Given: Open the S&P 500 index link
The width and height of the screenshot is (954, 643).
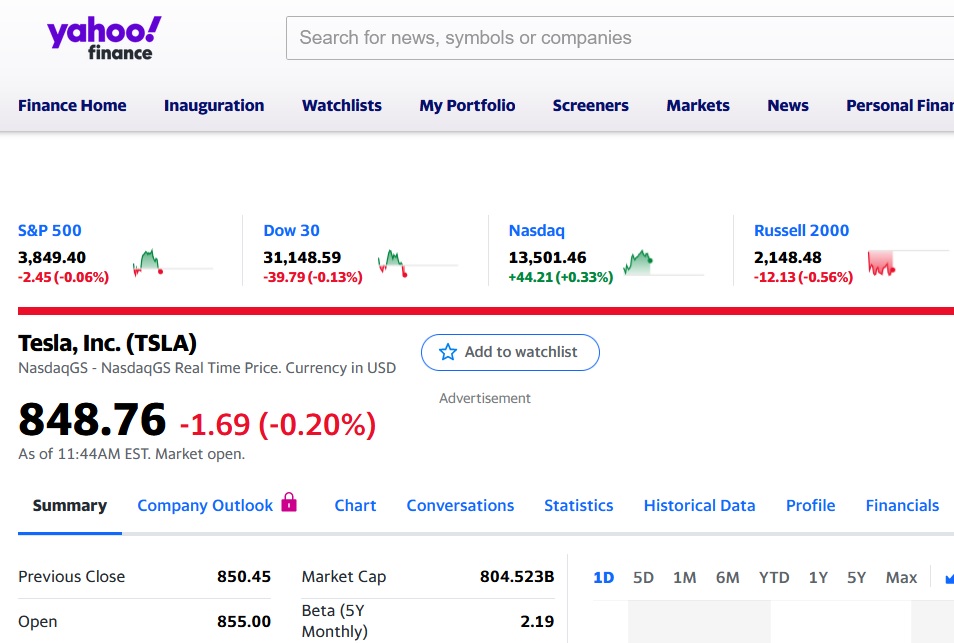Looking at the screenshot, I should pyautogui.click(x=50, y=231).
